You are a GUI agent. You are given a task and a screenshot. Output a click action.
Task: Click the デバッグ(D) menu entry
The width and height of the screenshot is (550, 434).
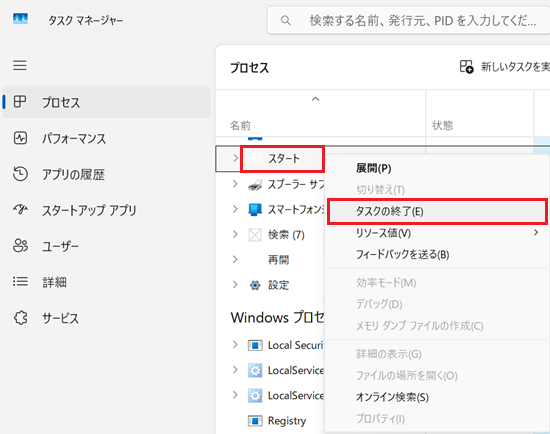point(437,304)
